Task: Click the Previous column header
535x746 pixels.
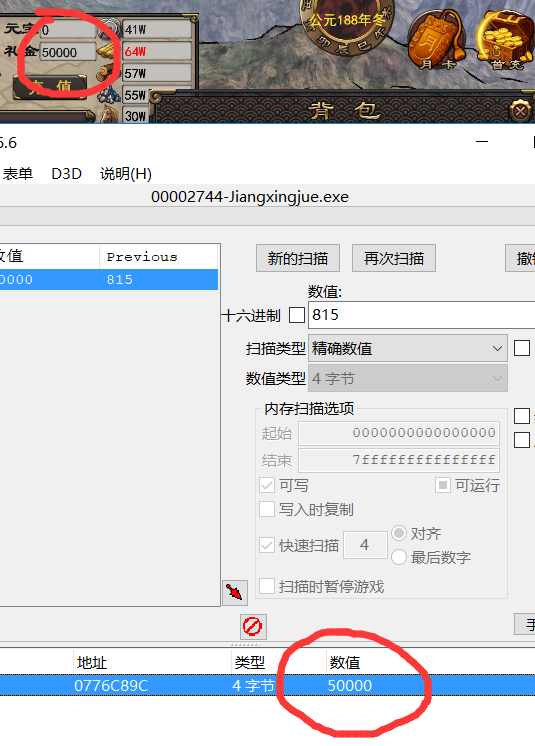Action: (158, 257)
